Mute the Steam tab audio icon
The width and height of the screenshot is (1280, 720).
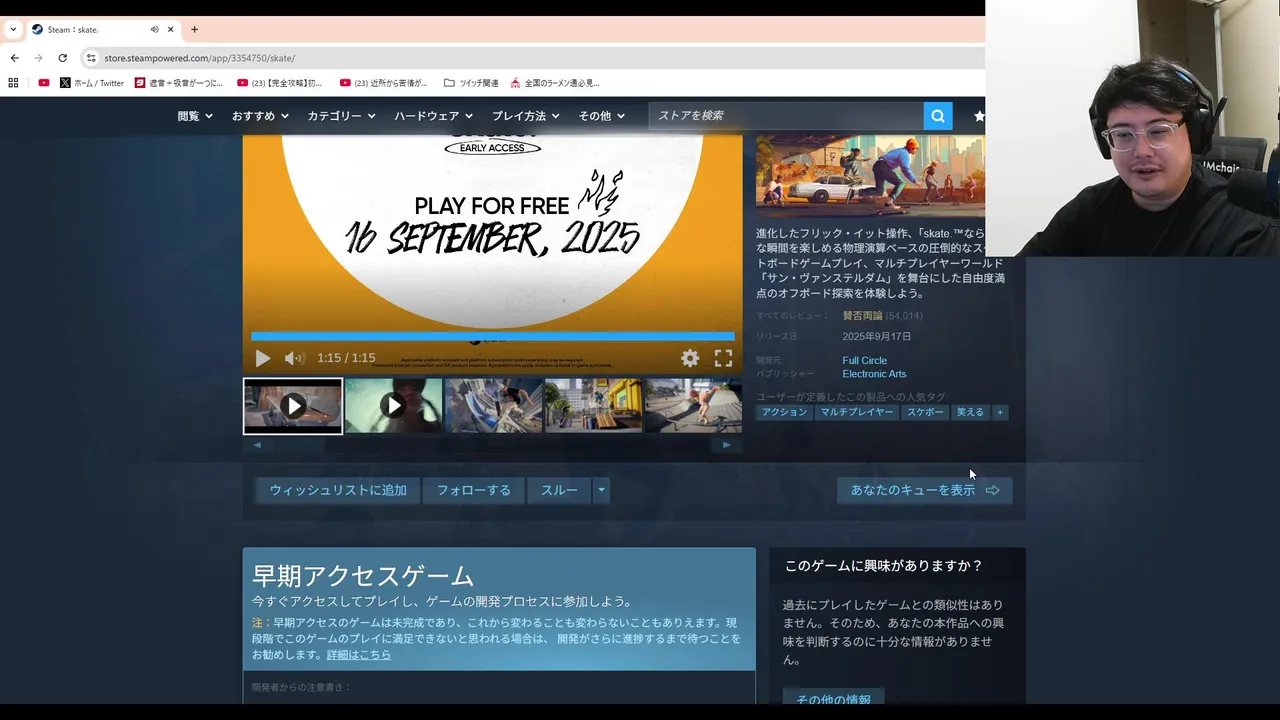point(154,29)
